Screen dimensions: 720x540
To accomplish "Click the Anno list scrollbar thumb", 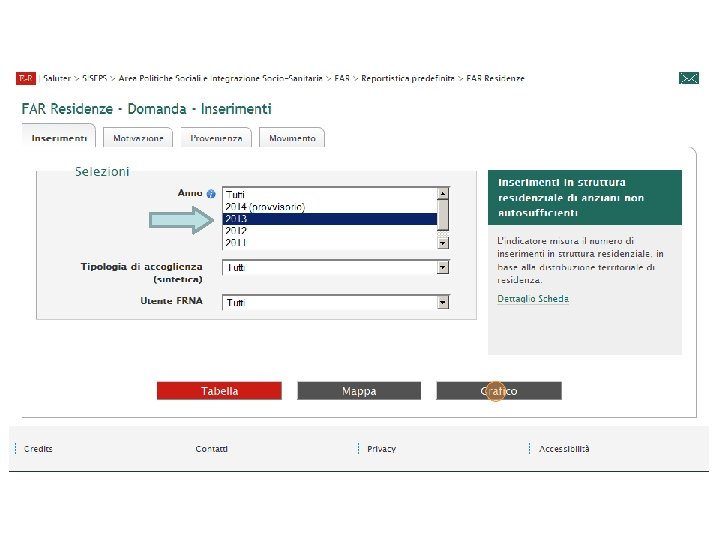I will click(x=443, y=215).
